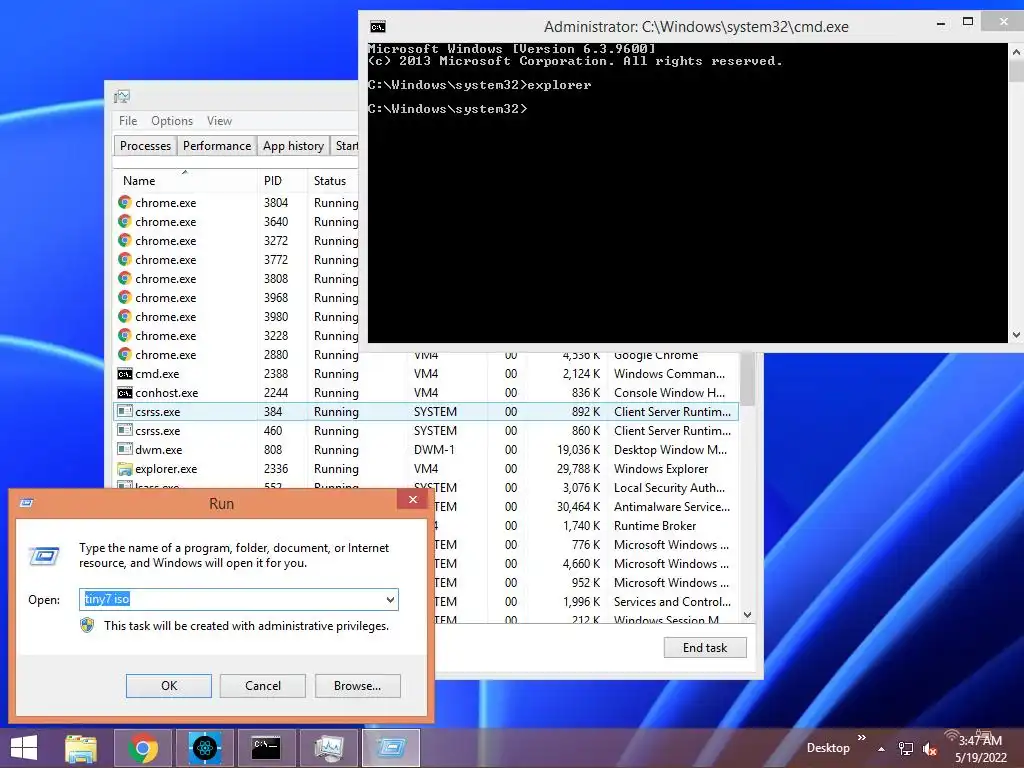Select chrome.exe icon with PID 3804
Screen dimensions: 1024x768
point(125,202)
